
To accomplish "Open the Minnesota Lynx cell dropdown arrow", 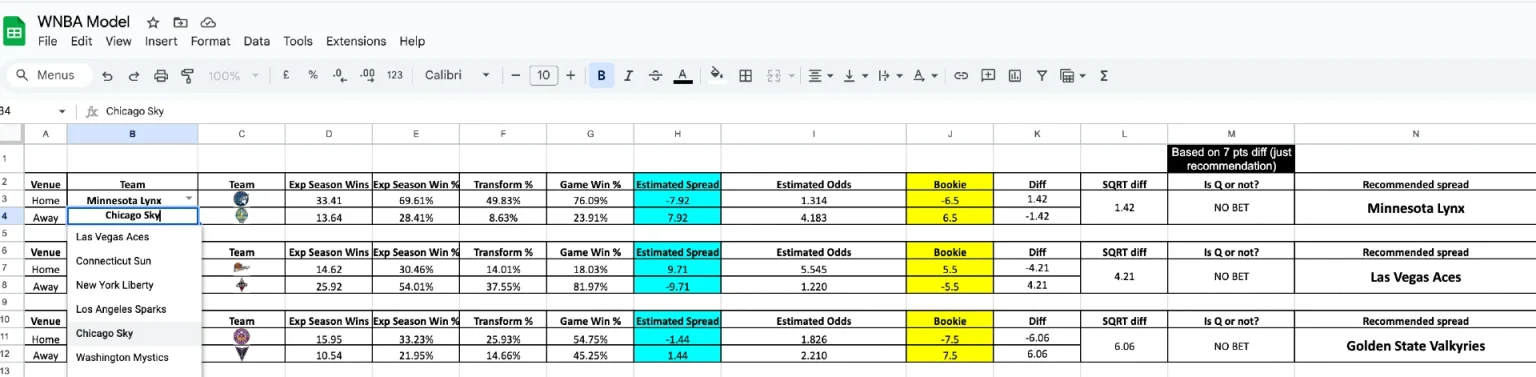I will [x=189, y=200].
